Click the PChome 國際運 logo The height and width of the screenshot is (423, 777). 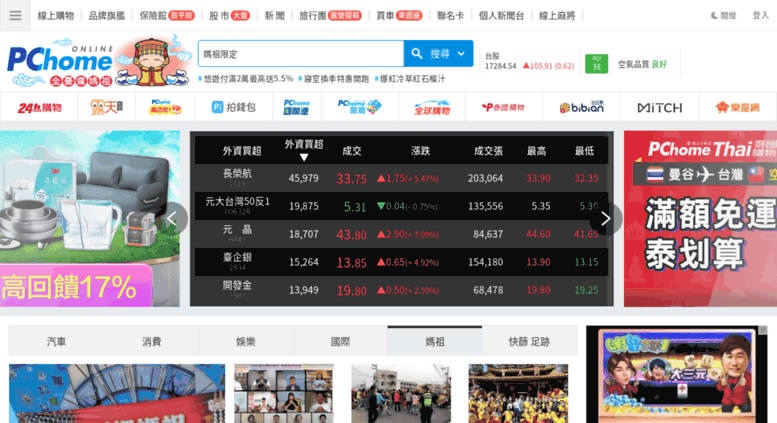coord(297,107)
